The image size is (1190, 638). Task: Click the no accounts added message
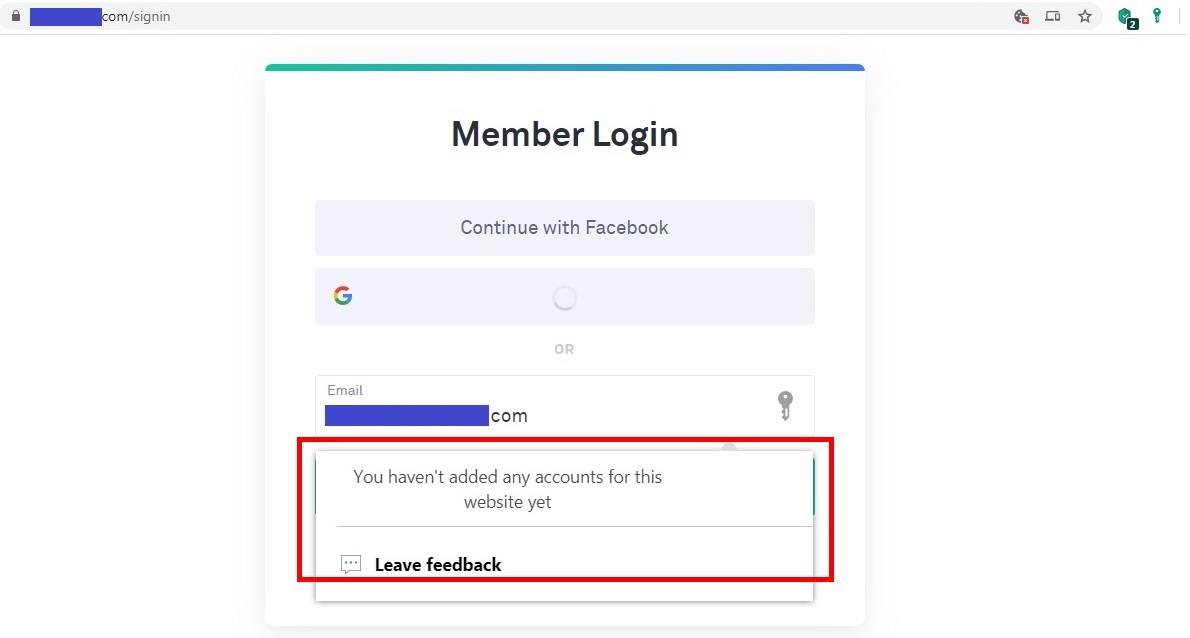tap(508, 489)
